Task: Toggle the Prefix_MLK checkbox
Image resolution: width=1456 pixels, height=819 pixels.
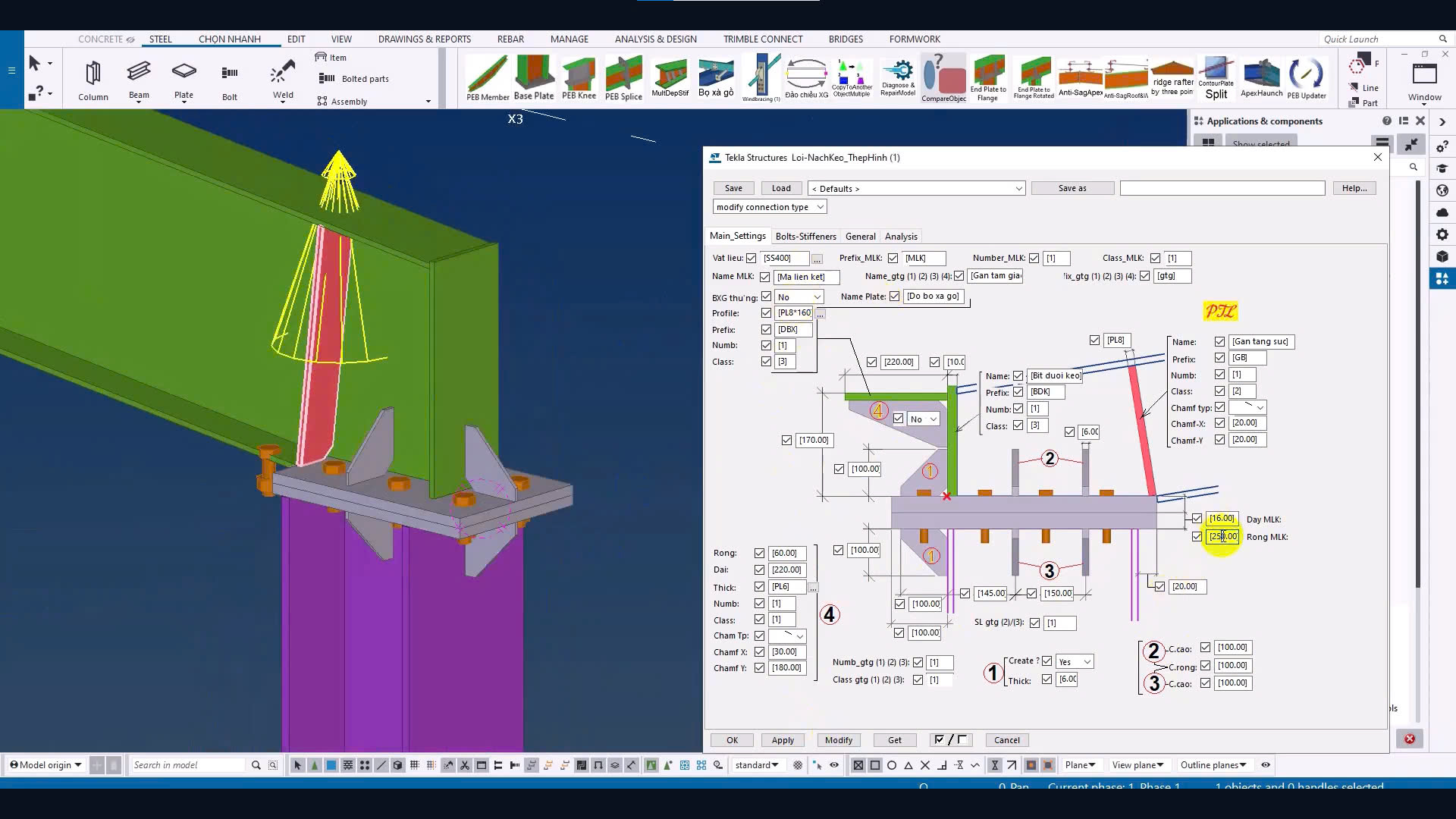Action: point(893,259)
